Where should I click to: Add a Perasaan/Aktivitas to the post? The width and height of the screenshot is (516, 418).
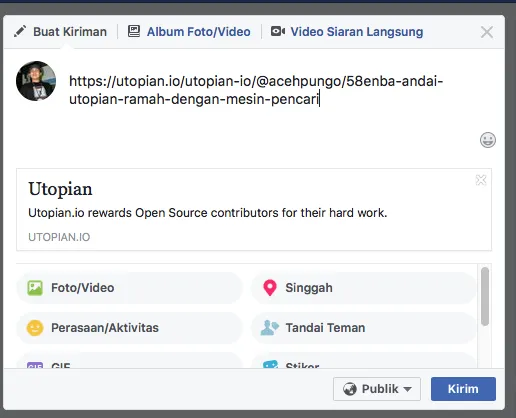(129, 328)
